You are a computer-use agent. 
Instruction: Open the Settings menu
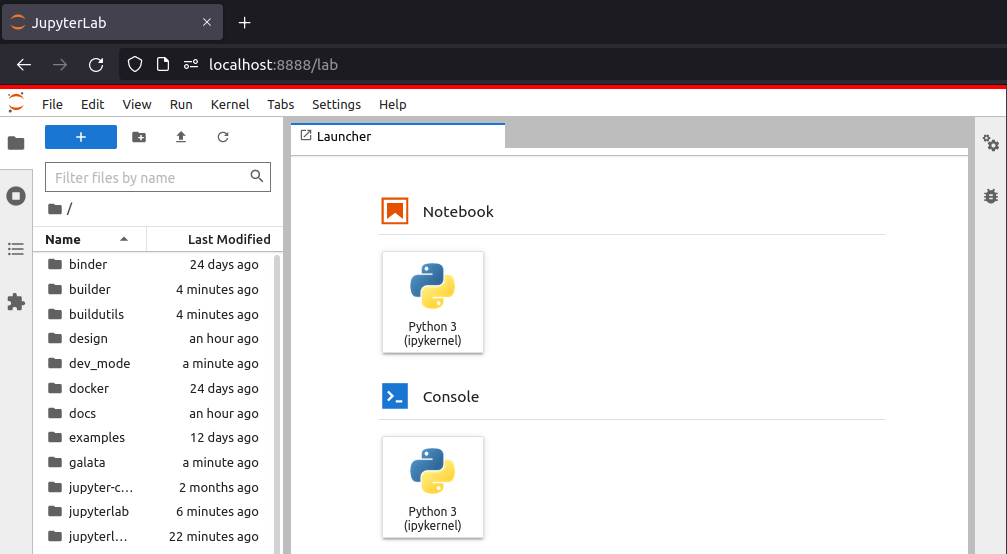click(337, 104)
